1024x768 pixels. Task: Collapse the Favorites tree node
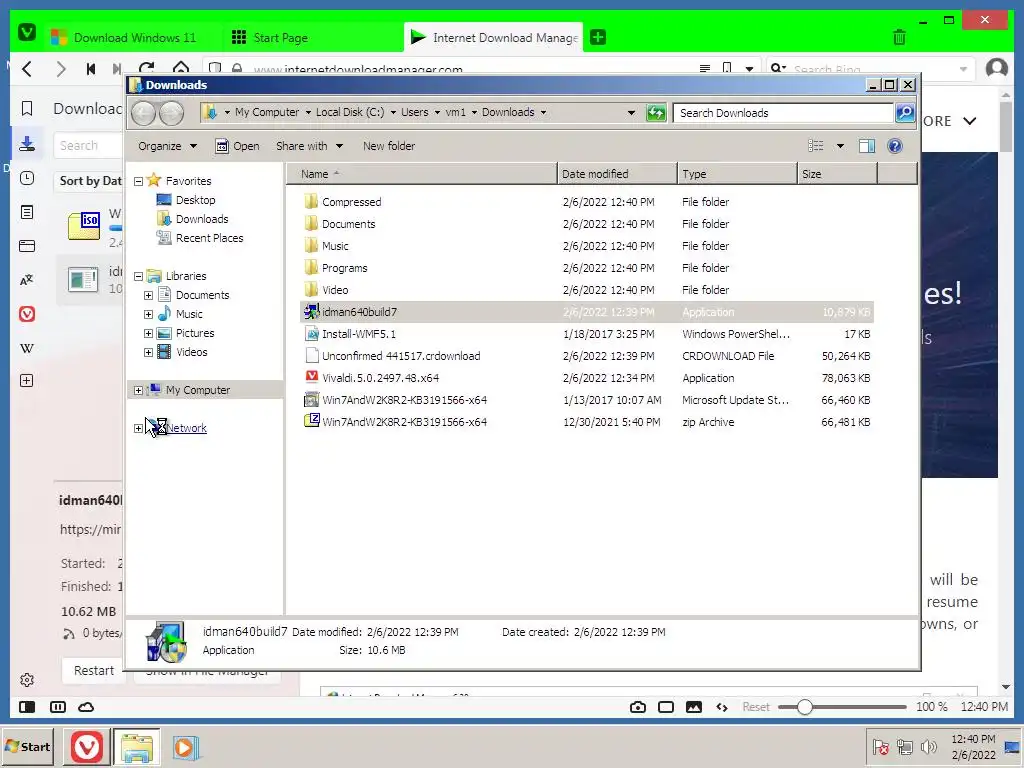138,181
